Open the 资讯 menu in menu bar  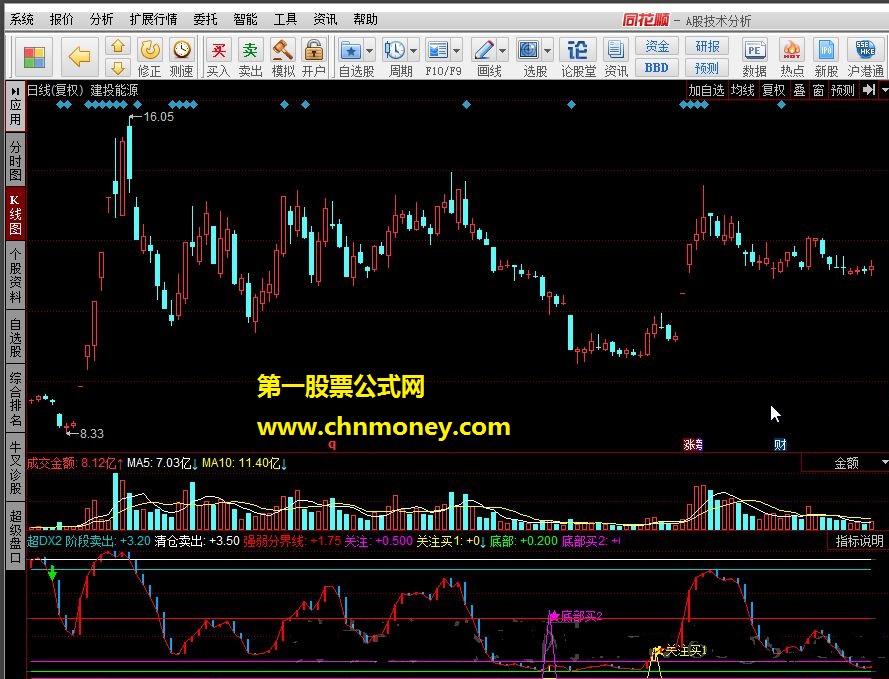point(325,19)
